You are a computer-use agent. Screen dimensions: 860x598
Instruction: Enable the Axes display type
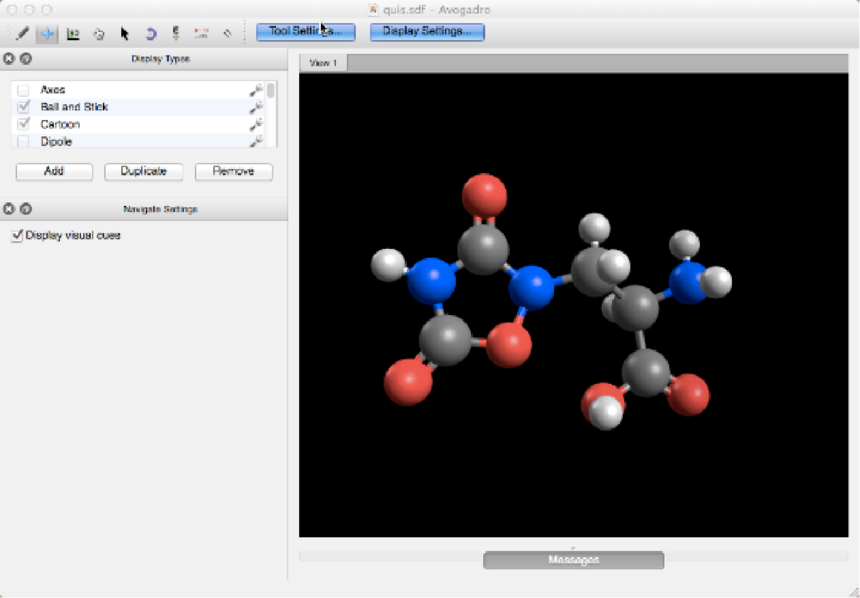click(23, 90)
